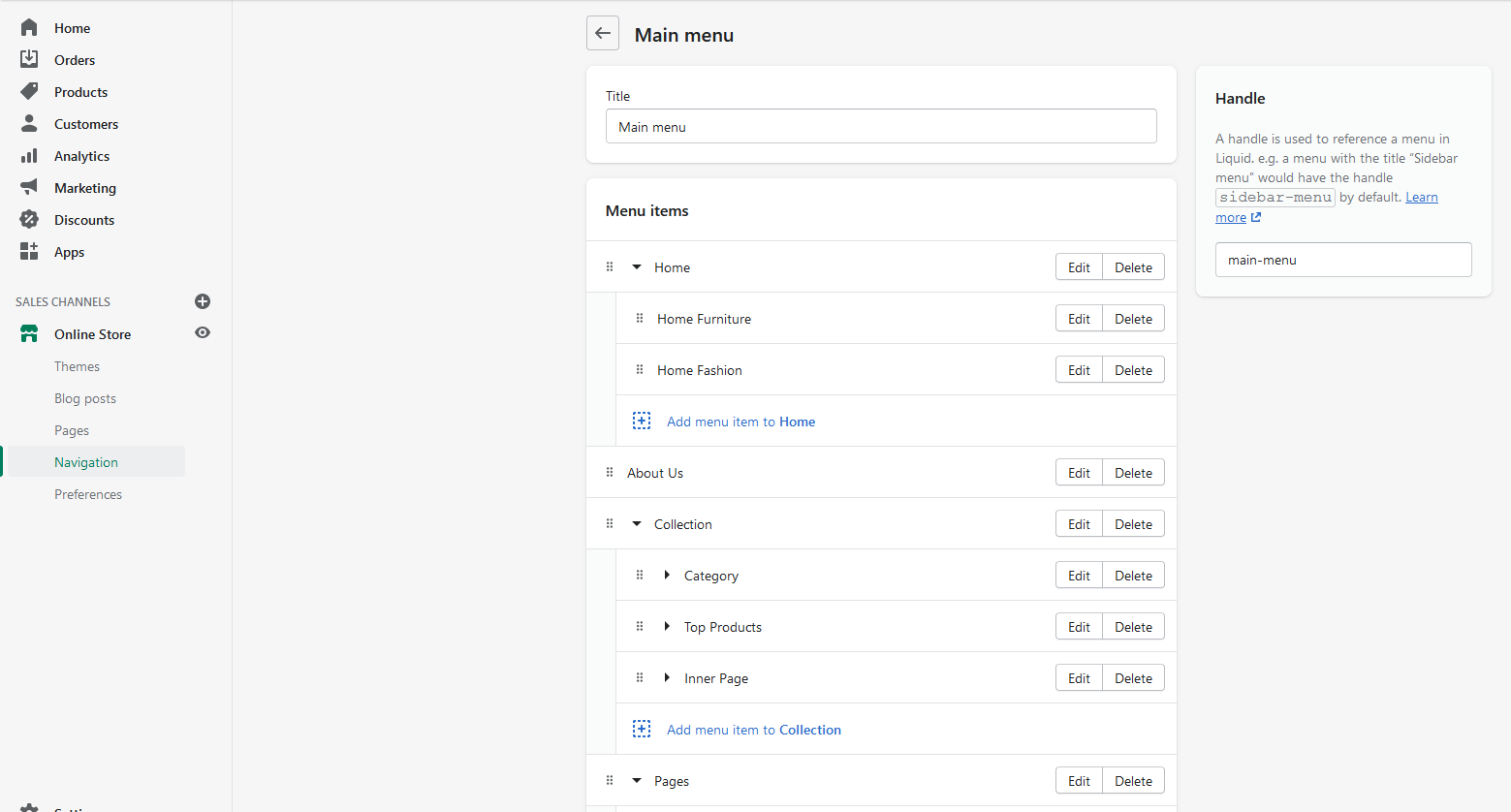Click the eye icon to view Online Store
The height and width of the screenshot is (812, 1511).
203,333
